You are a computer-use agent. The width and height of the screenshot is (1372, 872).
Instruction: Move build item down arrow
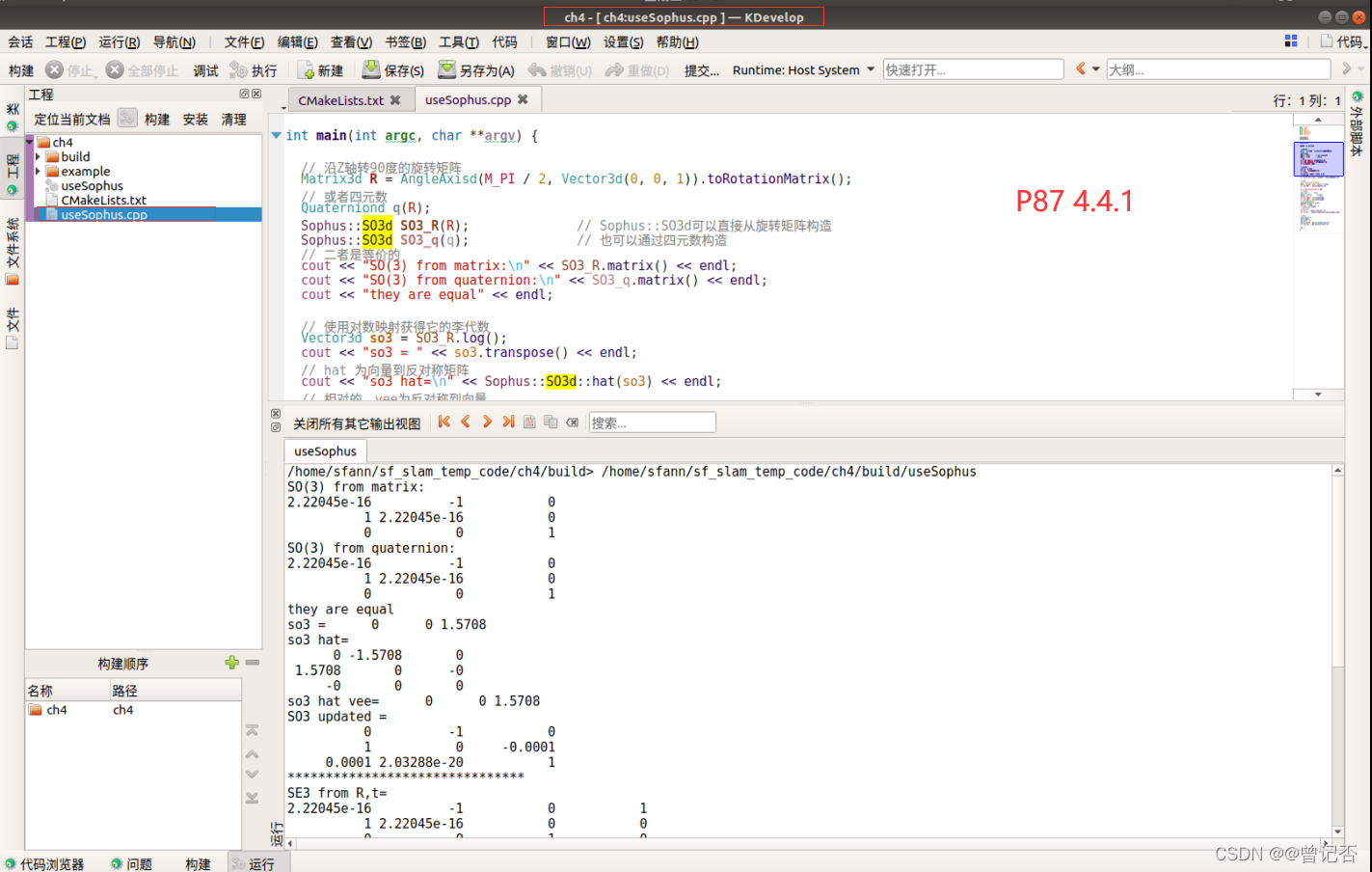pos(252,775)
